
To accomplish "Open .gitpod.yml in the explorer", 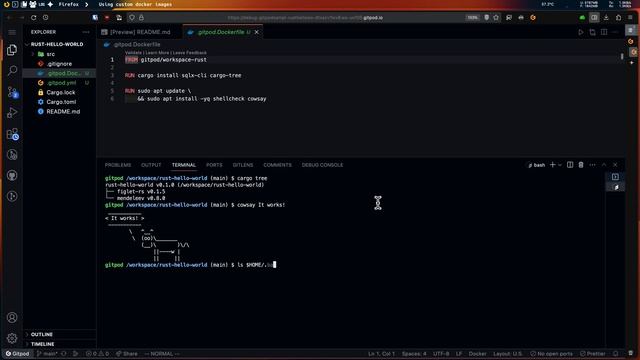I will [x=61, y=83].
